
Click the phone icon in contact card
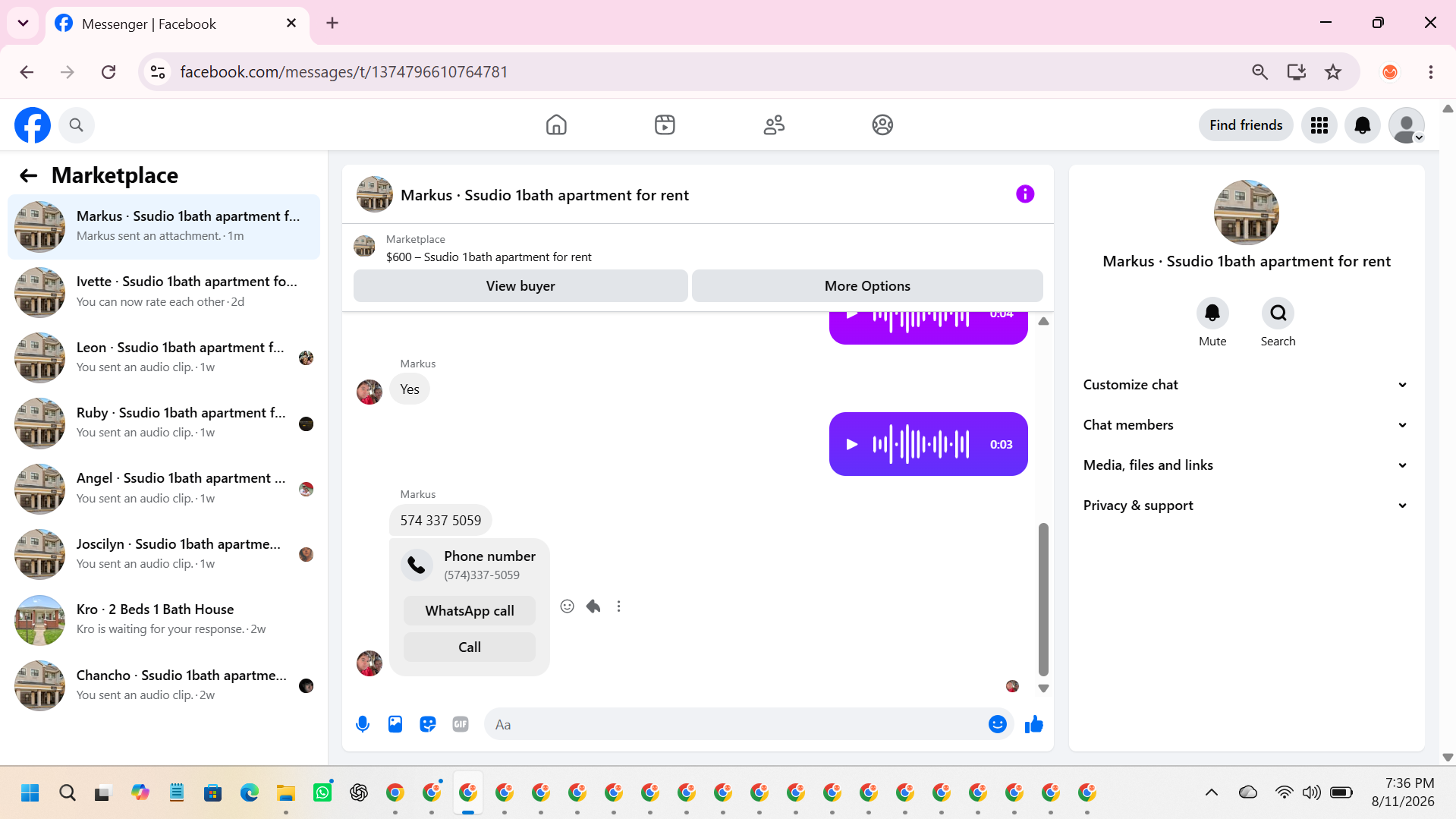click(417, 565)
